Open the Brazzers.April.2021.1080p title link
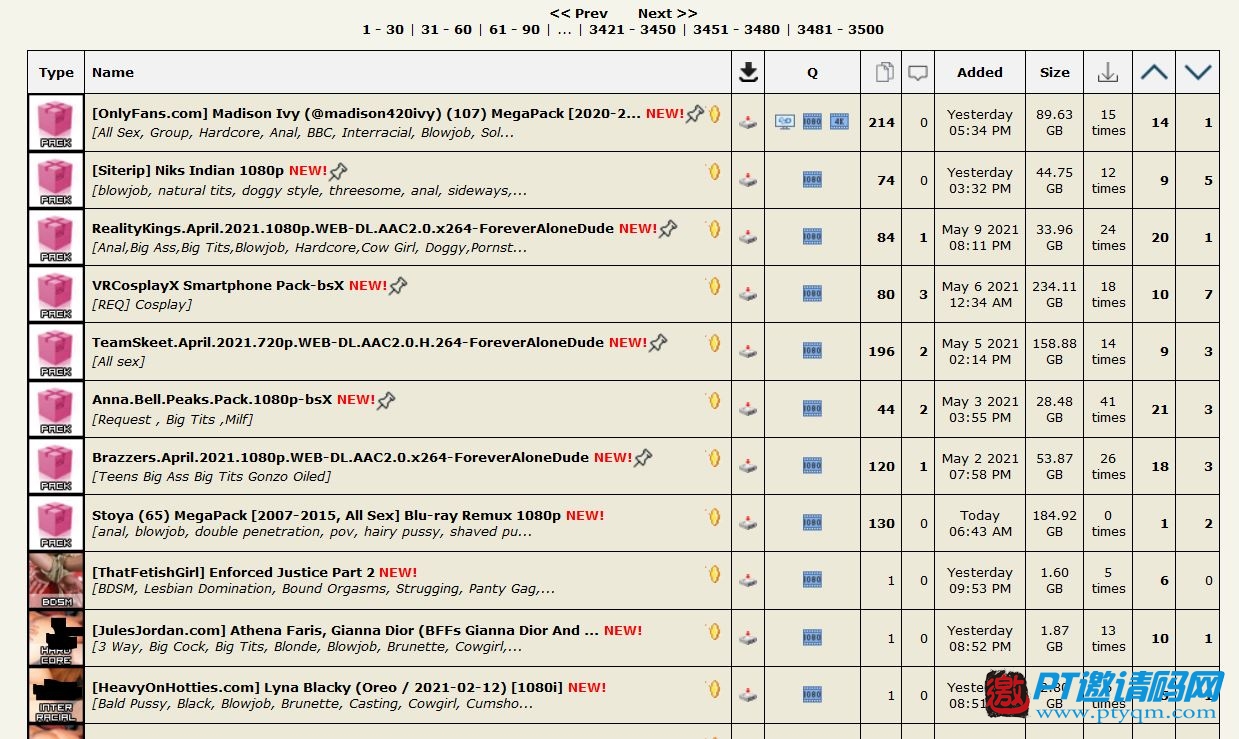The width and height of the screenshot is (1239, 739). 340,457
